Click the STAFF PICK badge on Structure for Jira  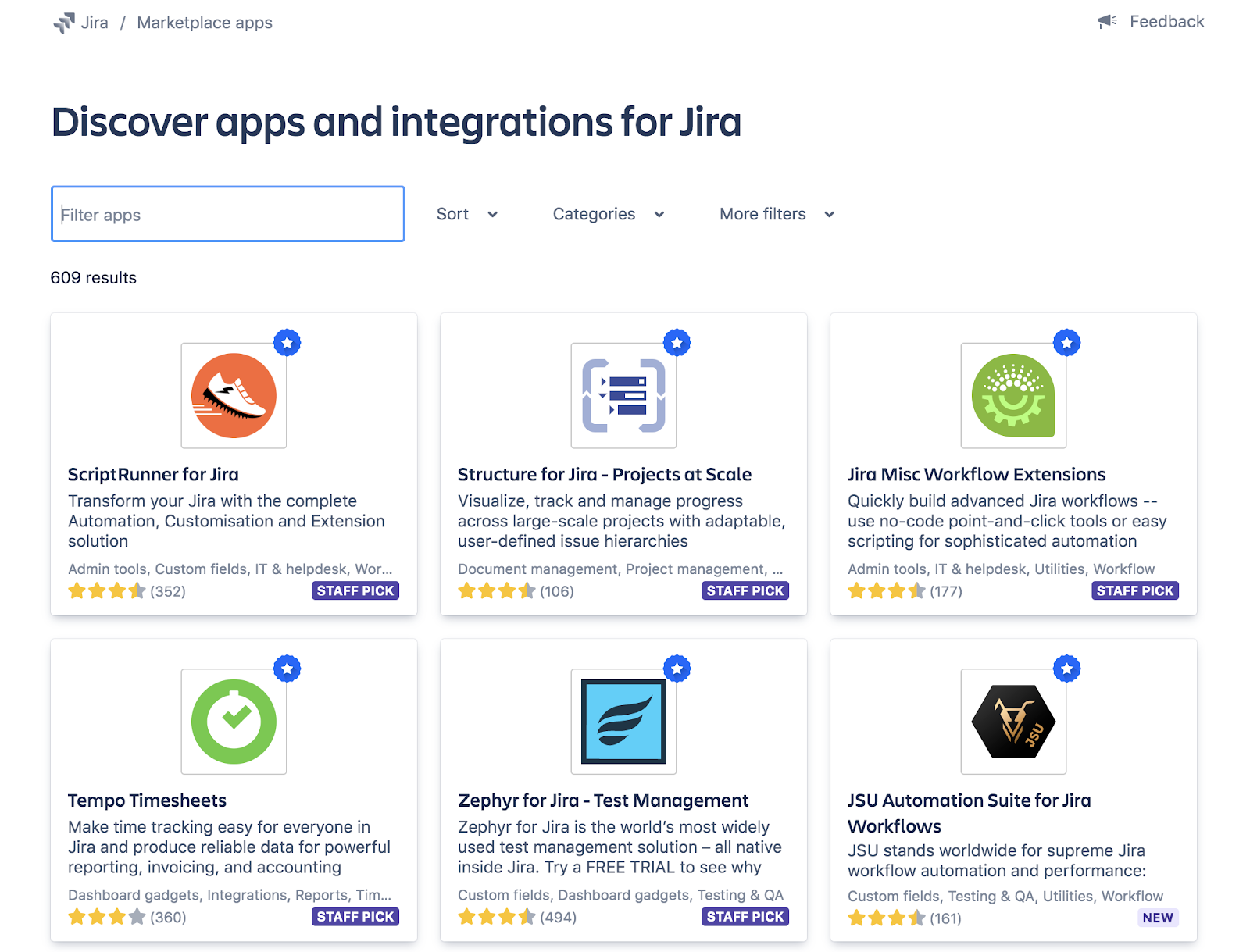[x=745, y=591]
